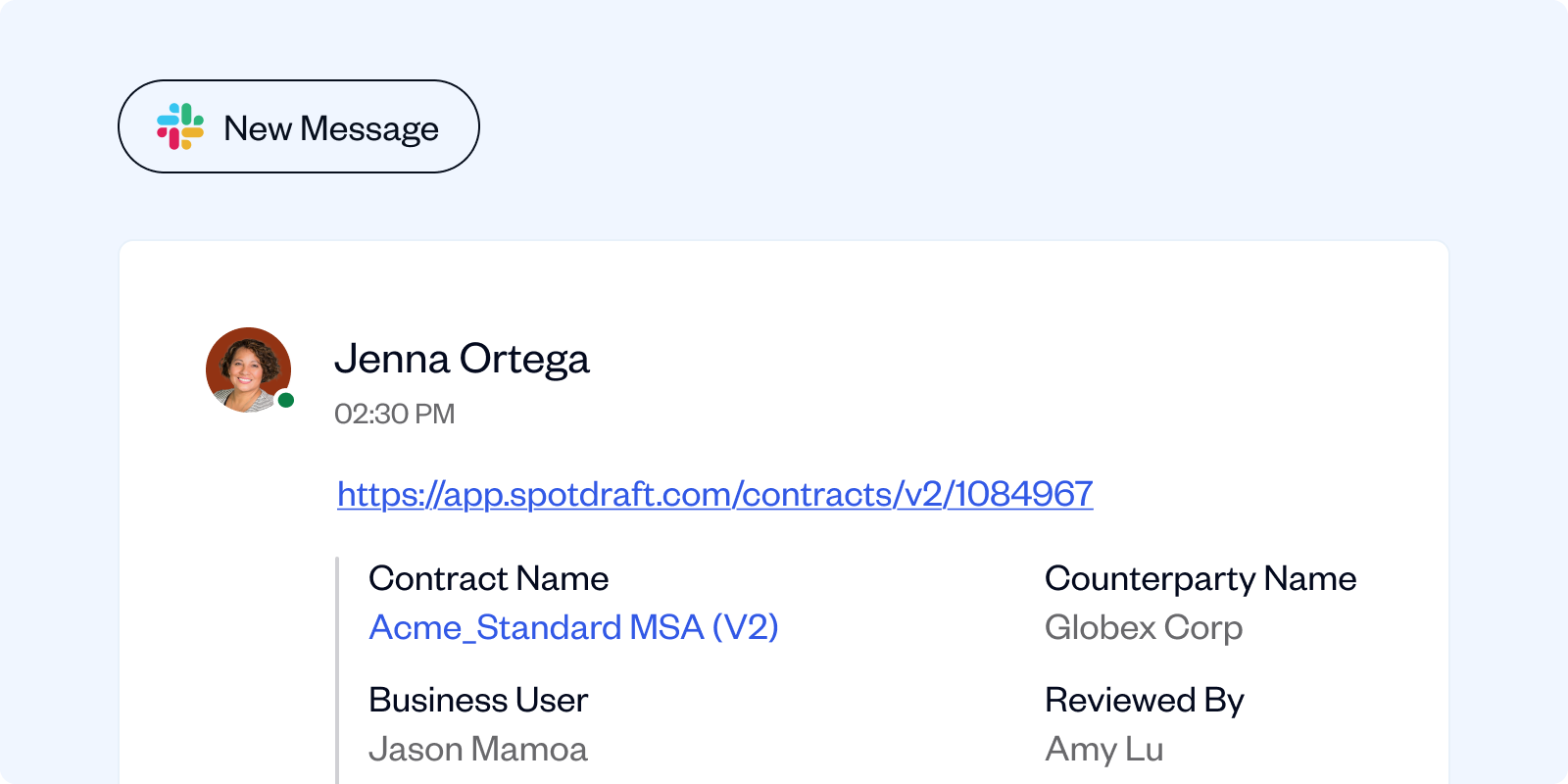Image resolution: width=1568 pixels, height=784 pixels.
Task: Click the Contract Name field label
Action: tap(488, 578)
